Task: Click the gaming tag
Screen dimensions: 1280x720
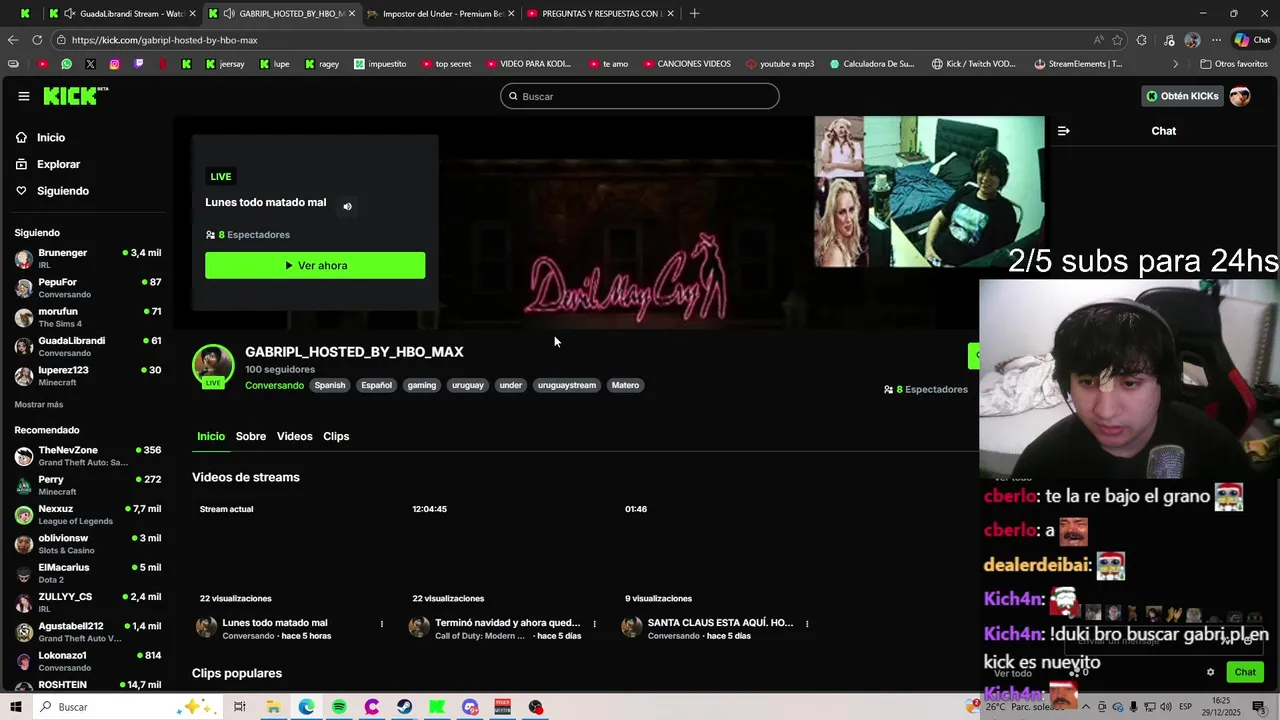Action: click(421, 385)
